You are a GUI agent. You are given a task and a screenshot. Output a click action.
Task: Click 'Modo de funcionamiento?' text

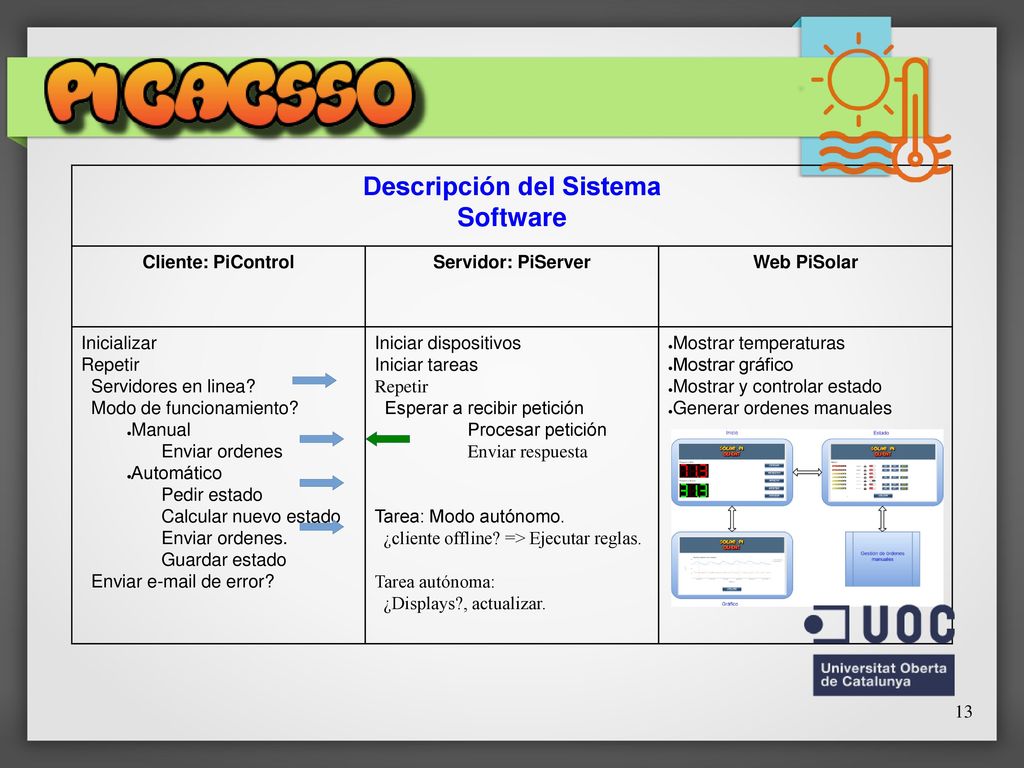[x=195, y=408]
